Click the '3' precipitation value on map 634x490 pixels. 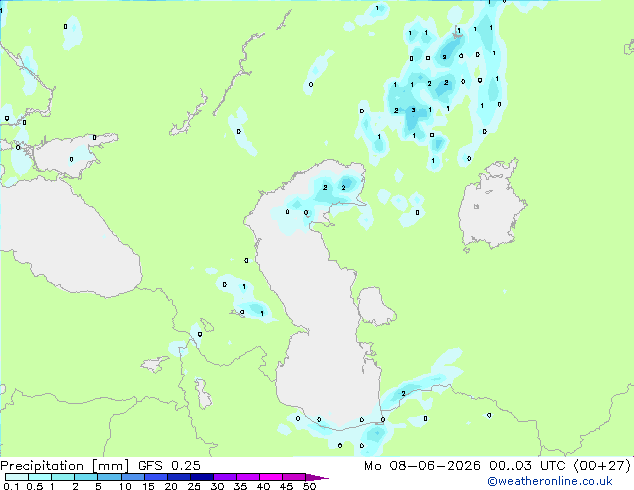pos(413,110)
